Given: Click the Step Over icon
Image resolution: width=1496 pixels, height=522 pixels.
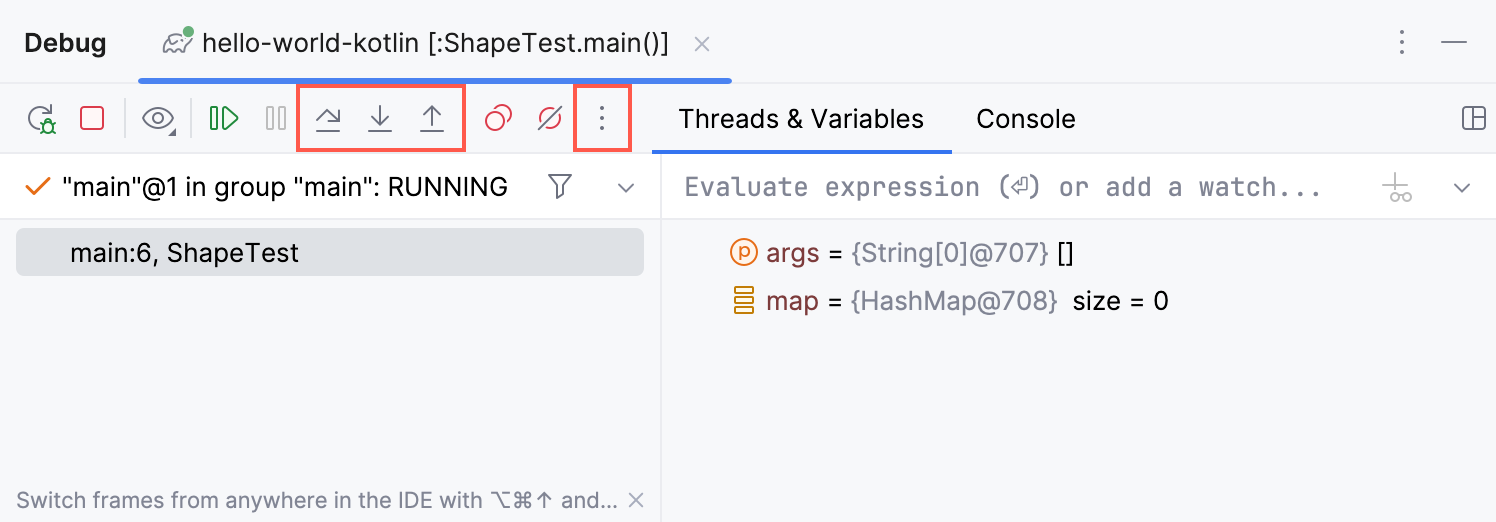Looking at the screenshot, I should tap(328, 119).
